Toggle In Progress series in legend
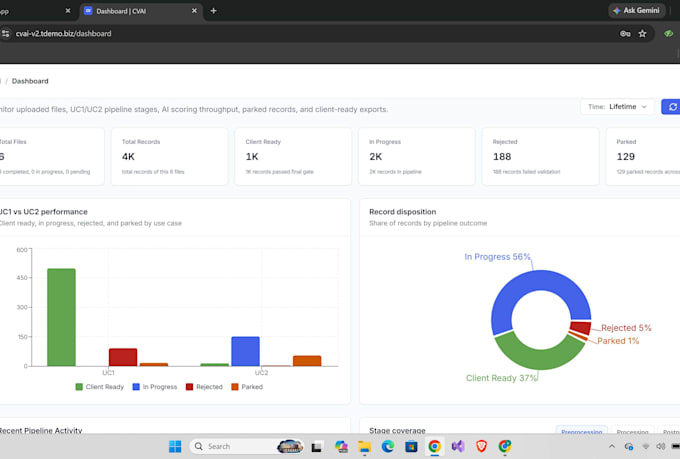680x459 pixels. [155, 387]
